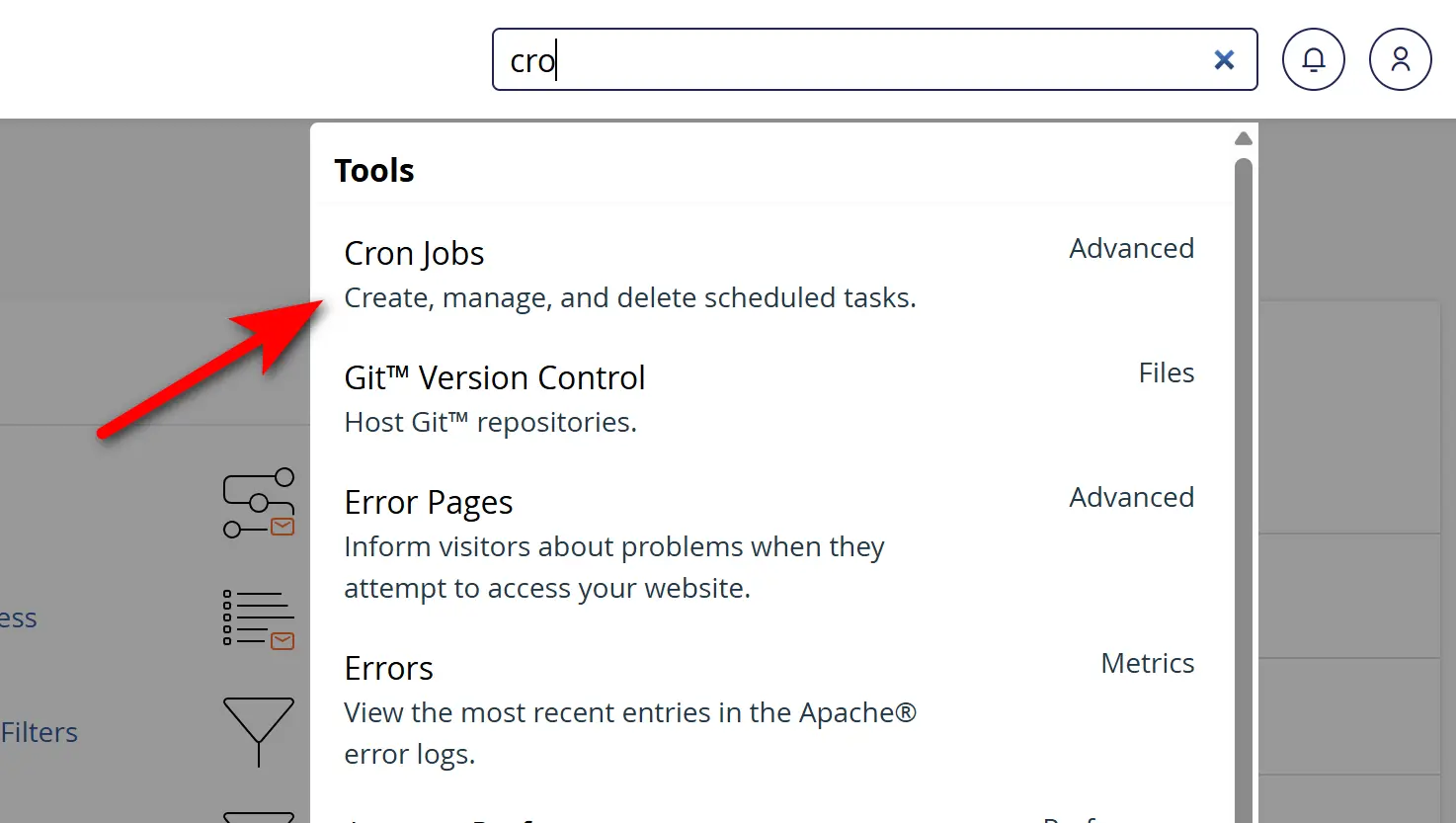1456x823 pixels.
Task: Click the email routing sidebar icon
Action: pos(259,502)
